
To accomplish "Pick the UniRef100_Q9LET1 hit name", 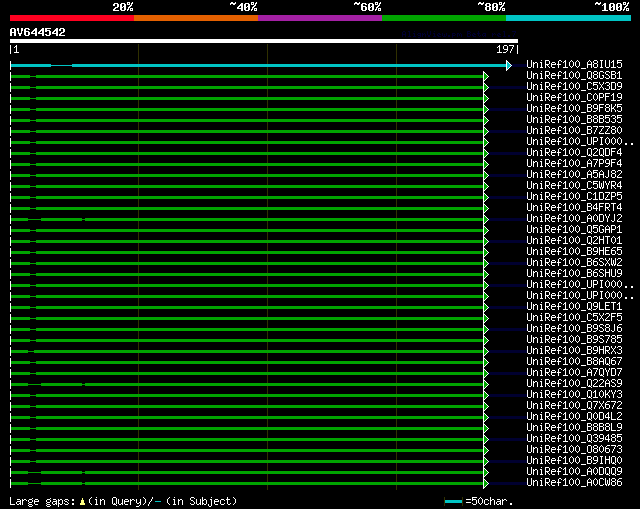I will [574, 307].
